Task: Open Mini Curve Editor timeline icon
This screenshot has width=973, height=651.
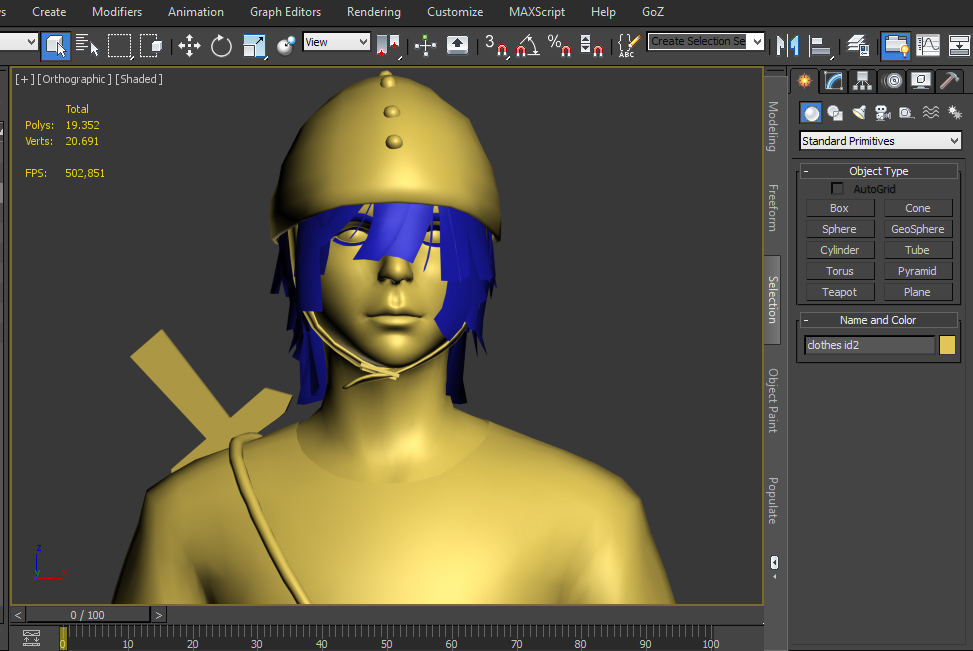Action: click(x=31, y=637)
